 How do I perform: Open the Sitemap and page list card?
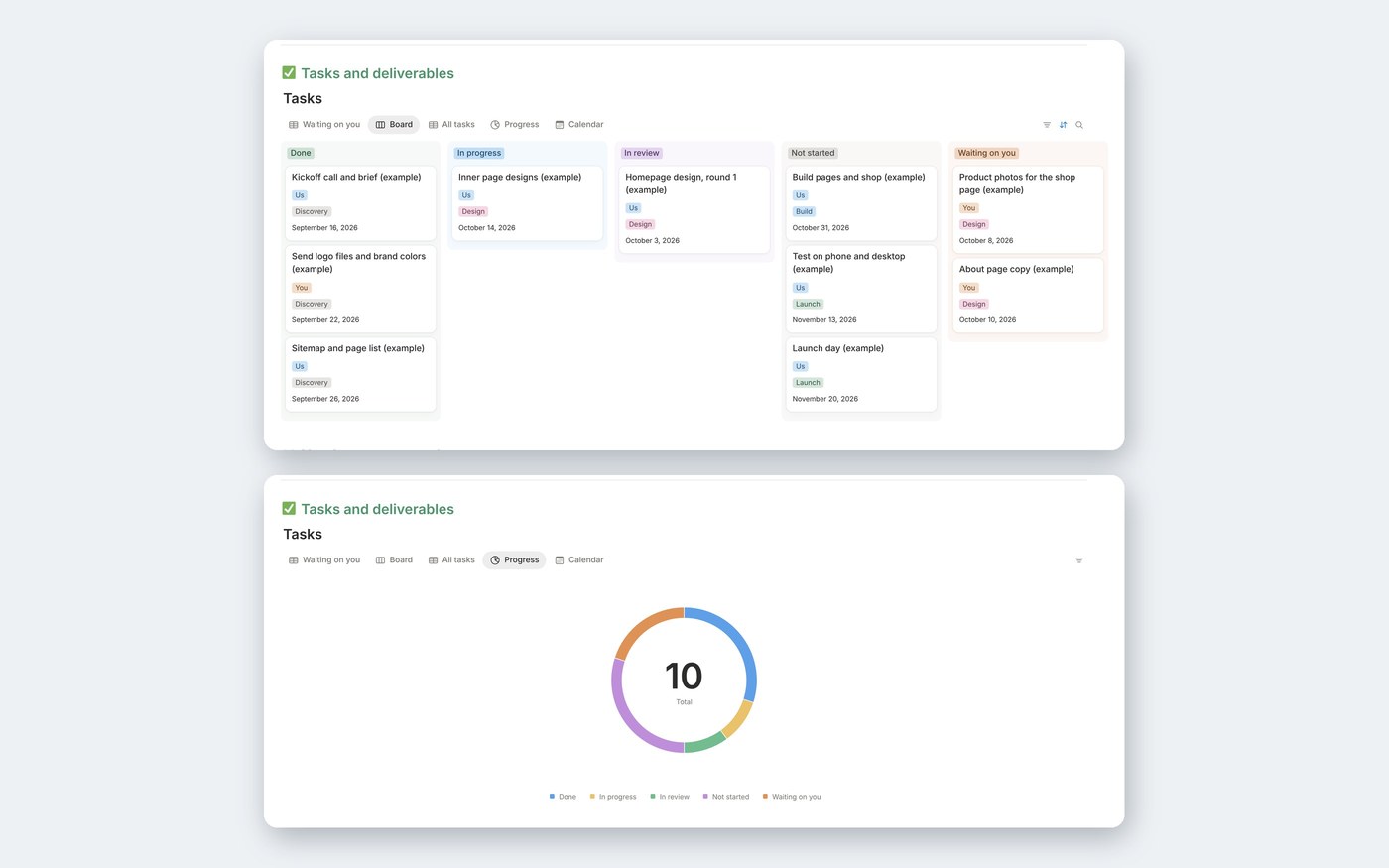tap(360, 374)
